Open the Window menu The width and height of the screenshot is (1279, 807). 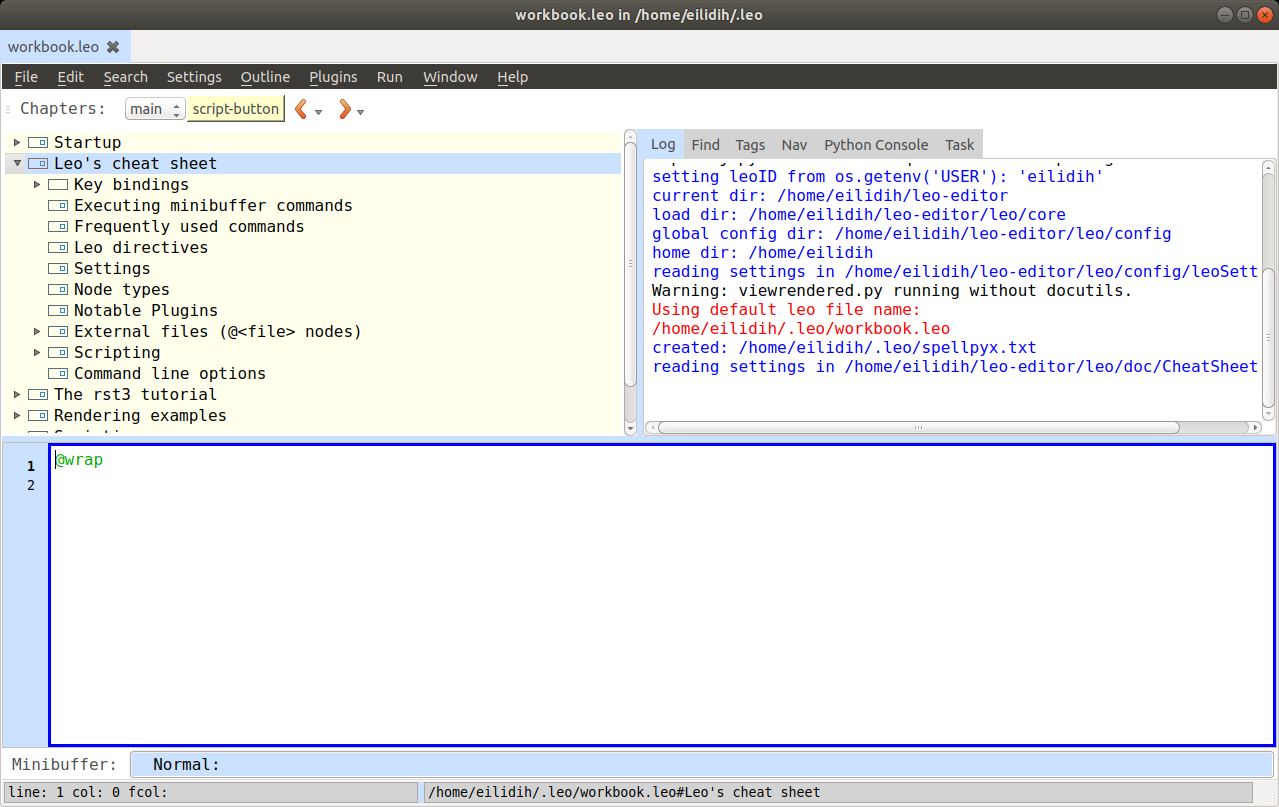pos(450,77)
